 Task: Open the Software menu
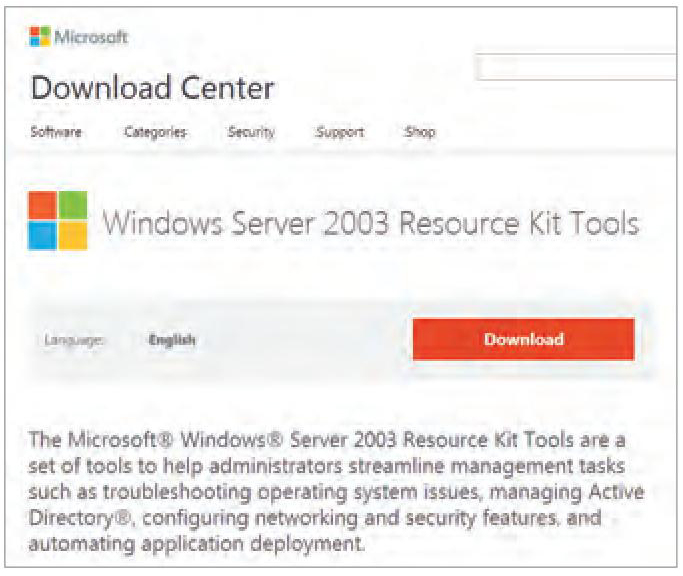click(56, 132)
